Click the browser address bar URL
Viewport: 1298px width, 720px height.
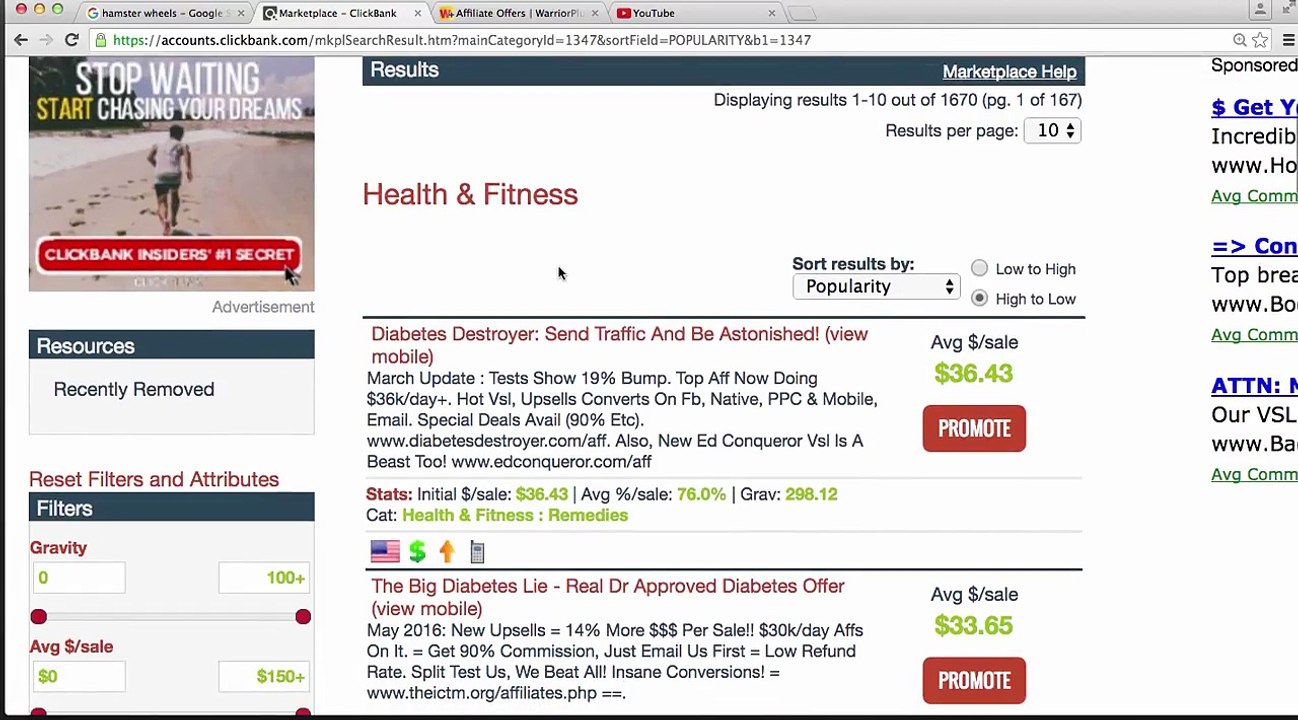click(x=462, y=40)
